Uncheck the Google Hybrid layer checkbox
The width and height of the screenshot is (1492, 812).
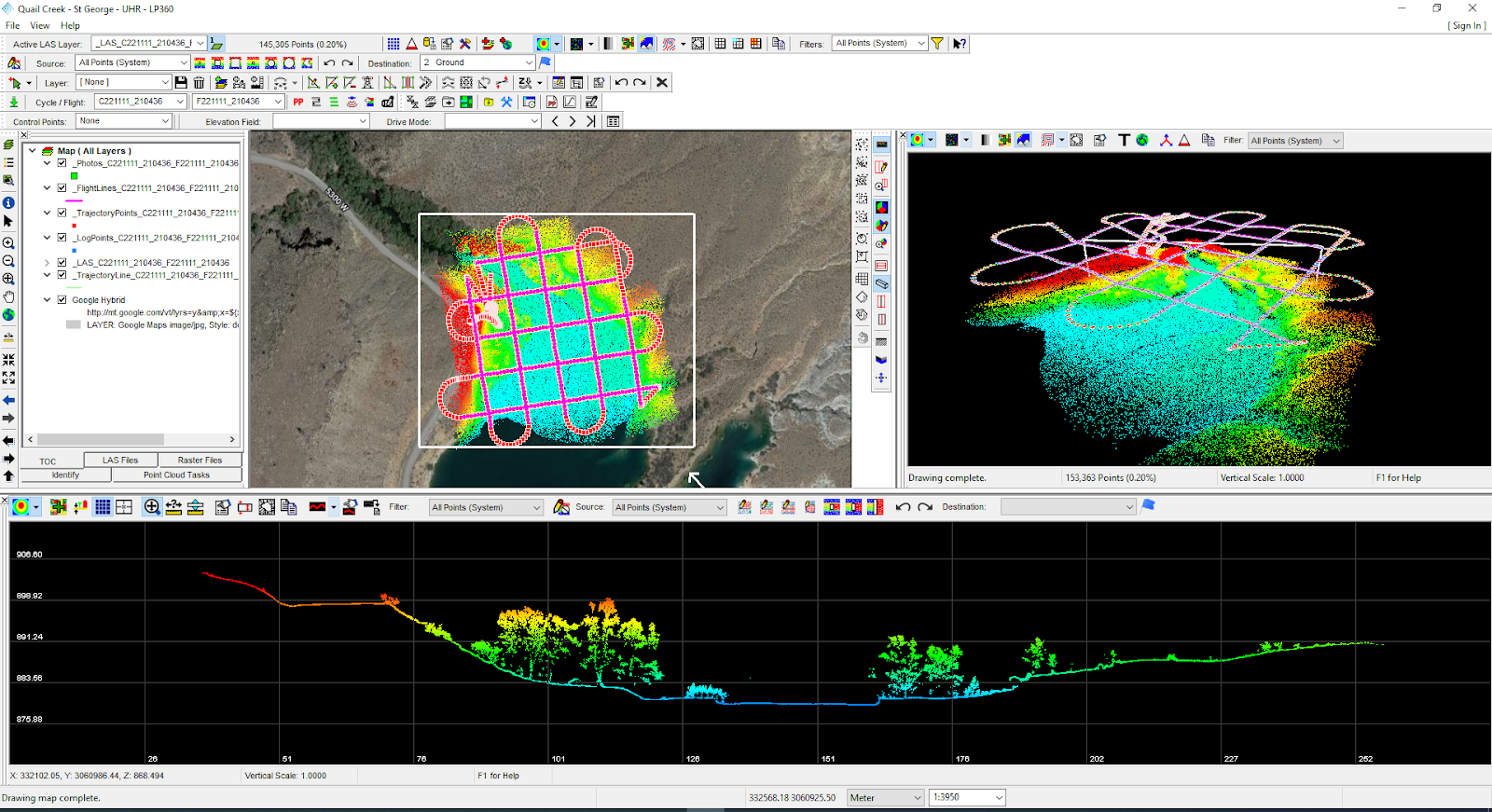pos(62,300)
